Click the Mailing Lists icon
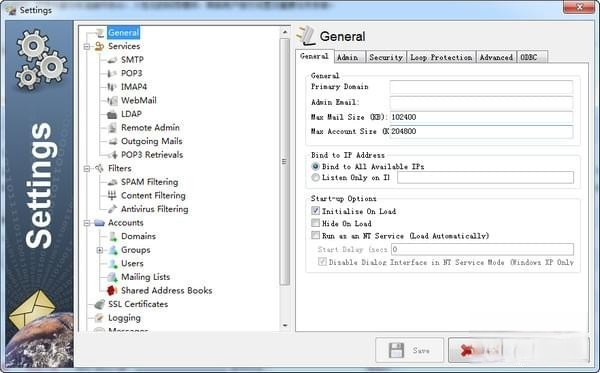Screen dimensions: 600x373 coord(112,277)
